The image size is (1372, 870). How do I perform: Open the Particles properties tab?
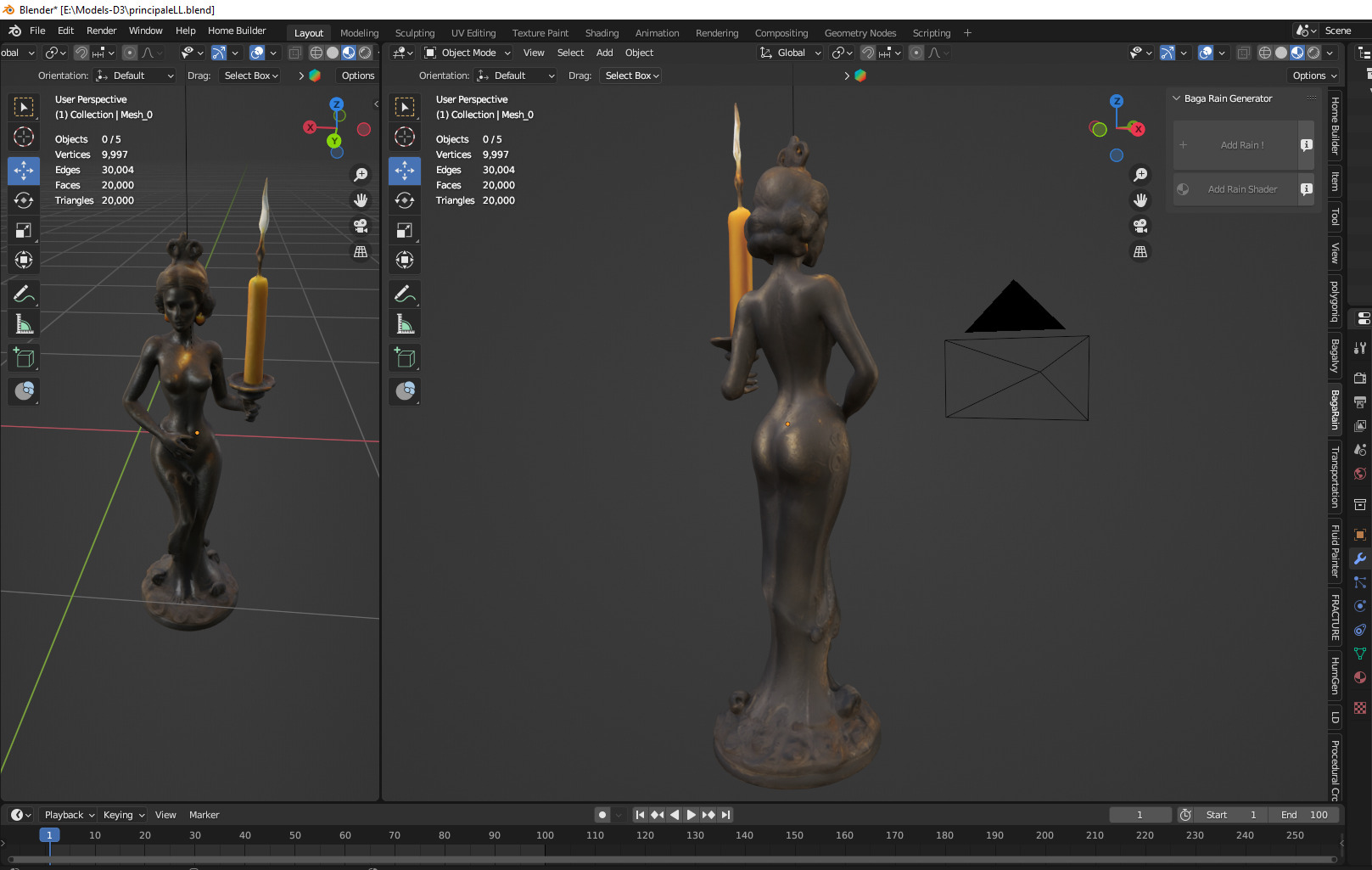1360,582
